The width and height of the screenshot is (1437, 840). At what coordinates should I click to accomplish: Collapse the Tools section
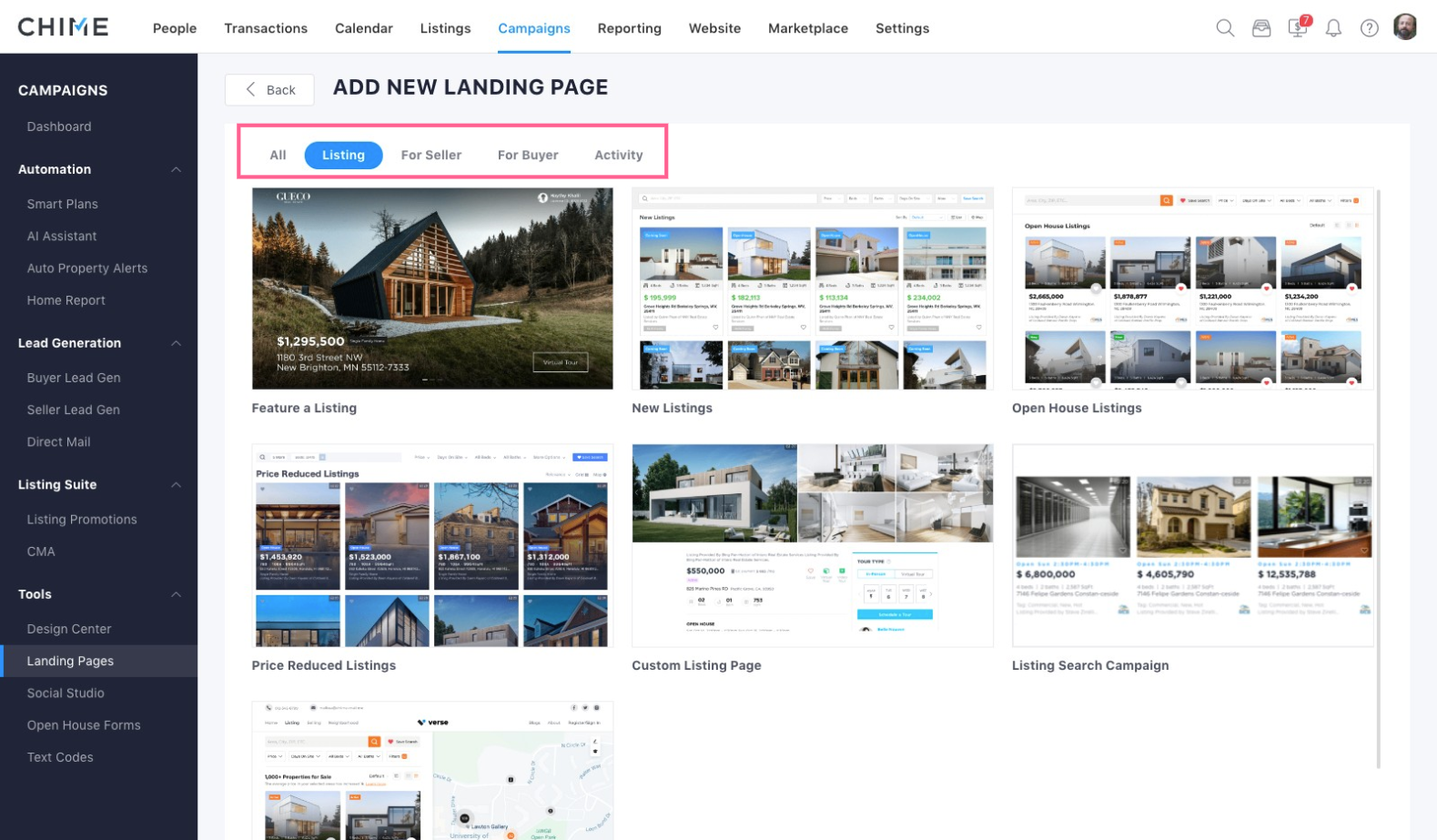tap(176, 594)
